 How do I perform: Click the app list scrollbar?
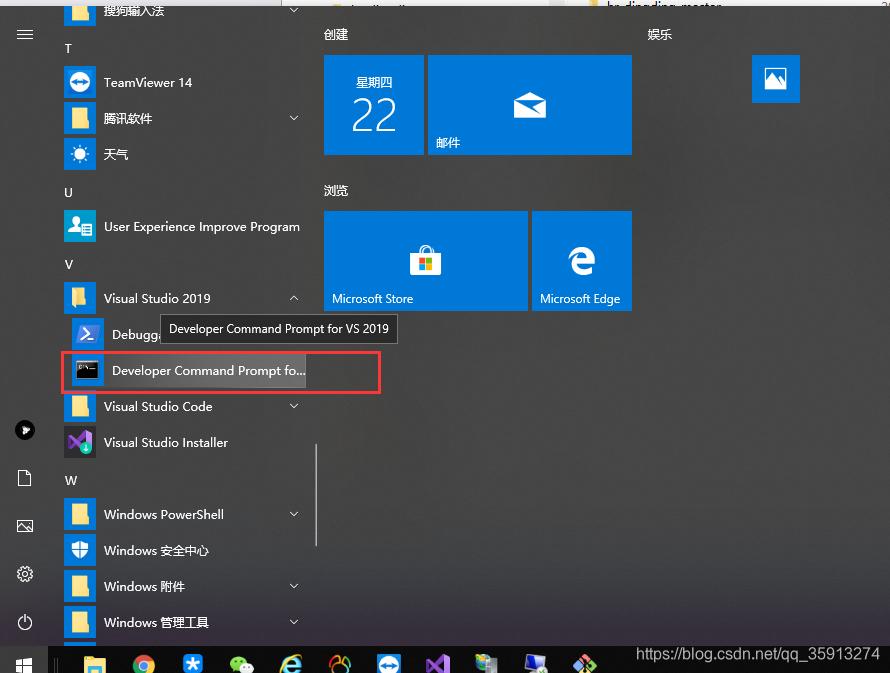click(316, 495)
